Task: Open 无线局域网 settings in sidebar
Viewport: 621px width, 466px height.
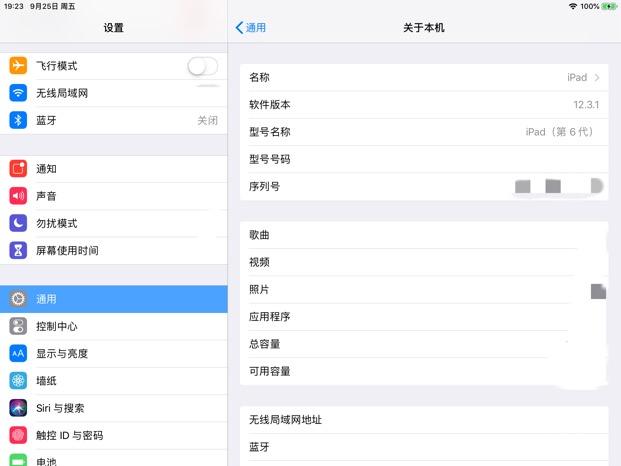Action: (x=114, y=93)
